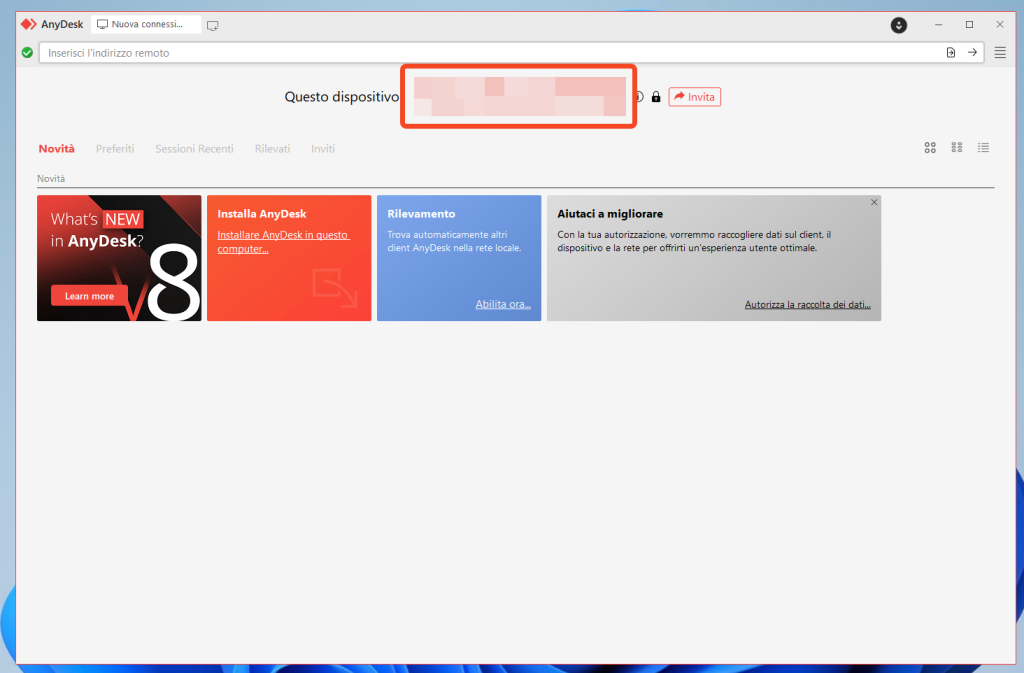1024x673 pixels.
Task: Click Installare AnyDesk in questo computer link
Action: 283,242
